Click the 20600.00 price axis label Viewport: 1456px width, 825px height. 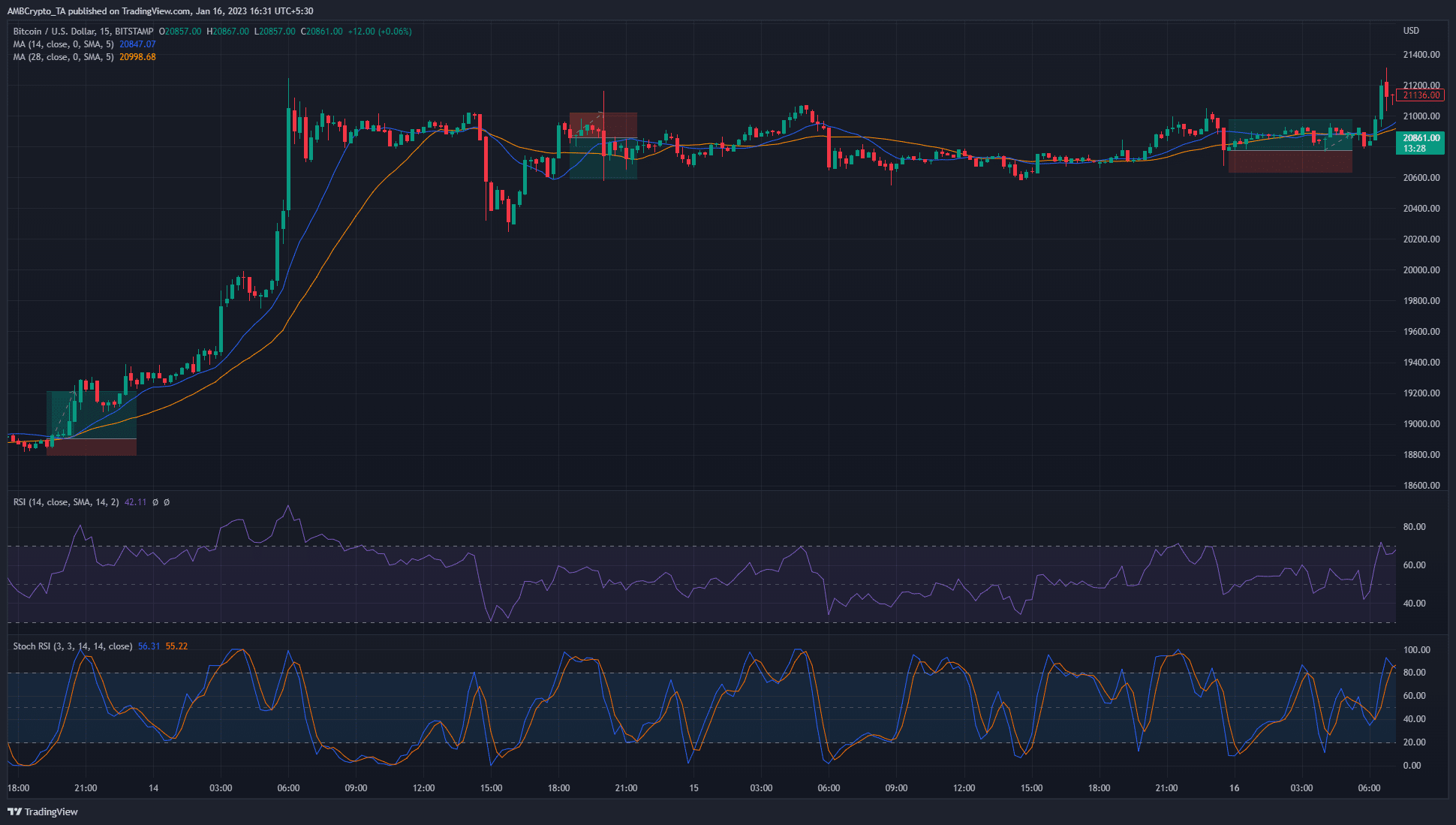pyautogui.click(x=1421, y=178)
